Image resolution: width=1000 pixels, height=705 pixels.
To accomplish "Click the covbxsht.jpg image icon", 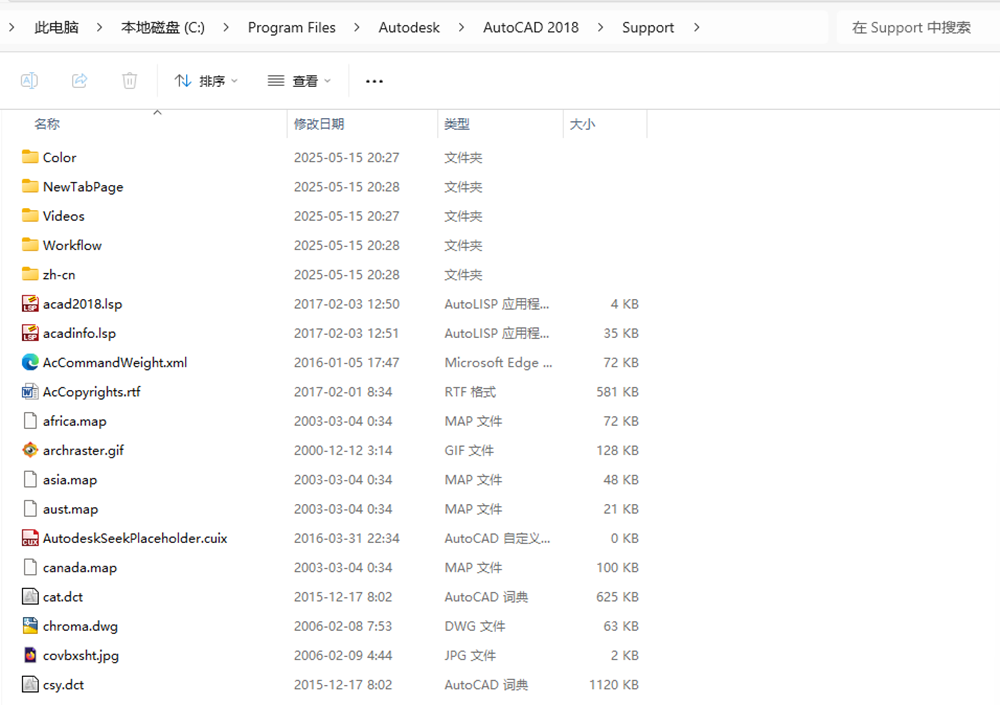I will [30, 655].
